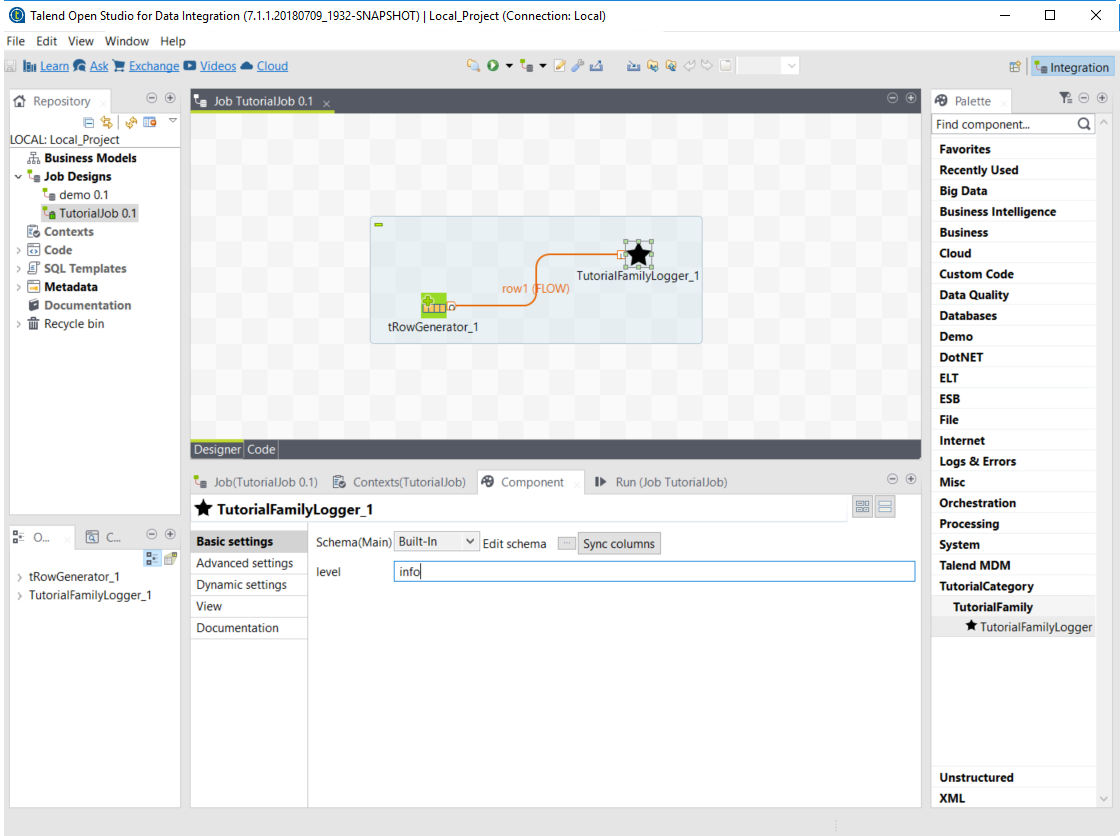The image size is (1120, 836).
Task: Minimize the Repository panel
Action: pos(152,98)
